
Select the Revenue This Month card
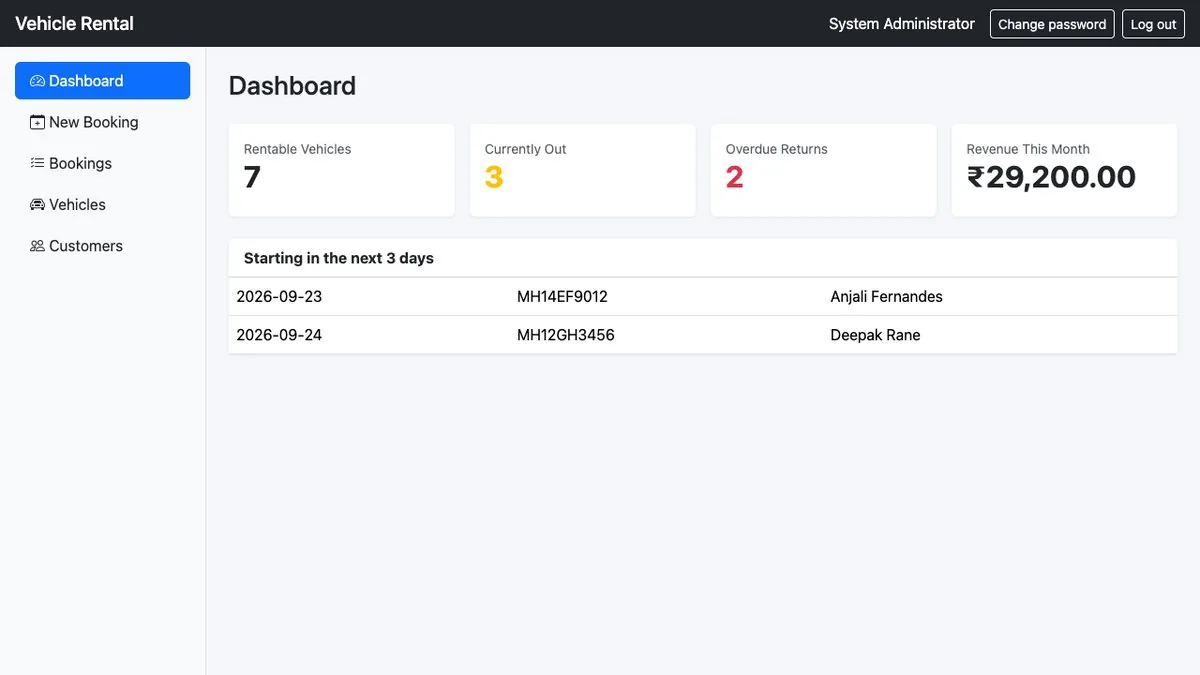[1064, 170]
